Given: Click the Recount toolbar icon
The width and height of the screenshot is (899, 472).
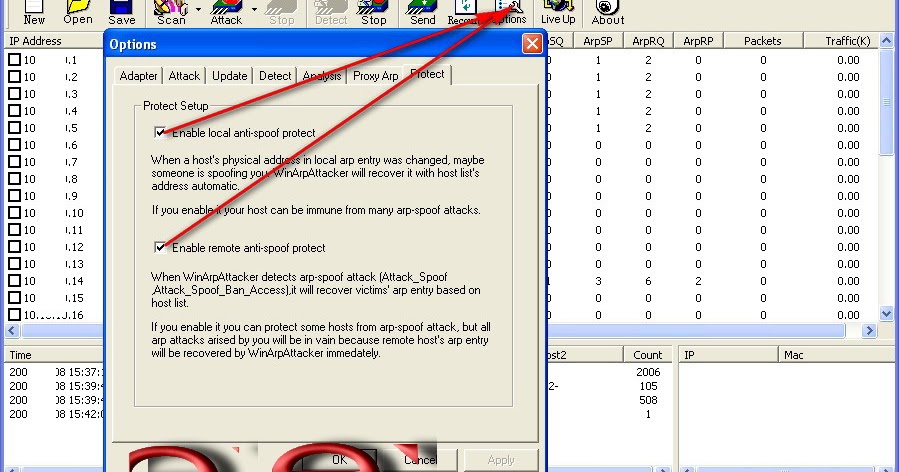Looking at the screenshot, I should tap(465, 13).
